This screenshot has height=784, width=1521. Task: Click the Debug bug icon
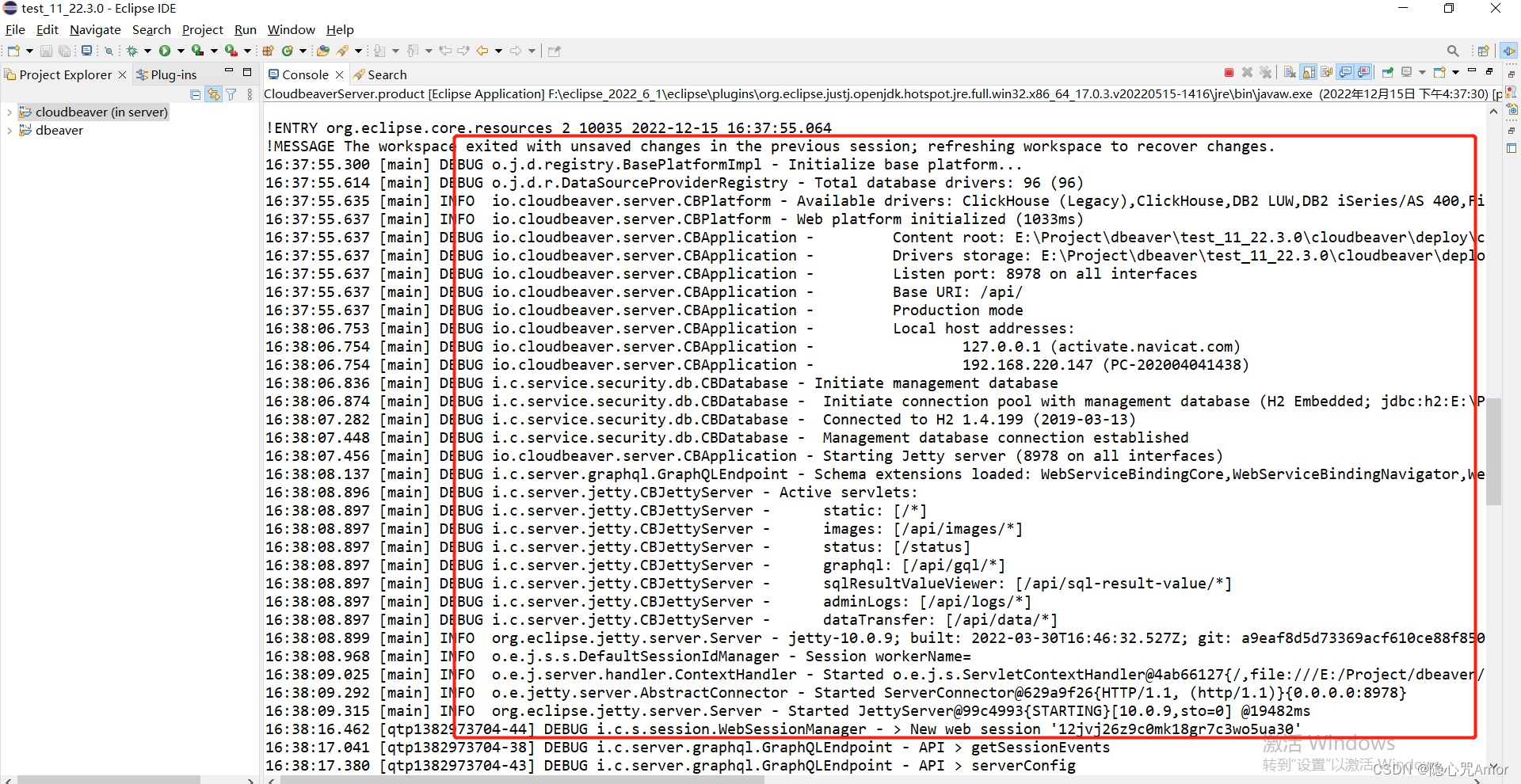pos(132,51)
